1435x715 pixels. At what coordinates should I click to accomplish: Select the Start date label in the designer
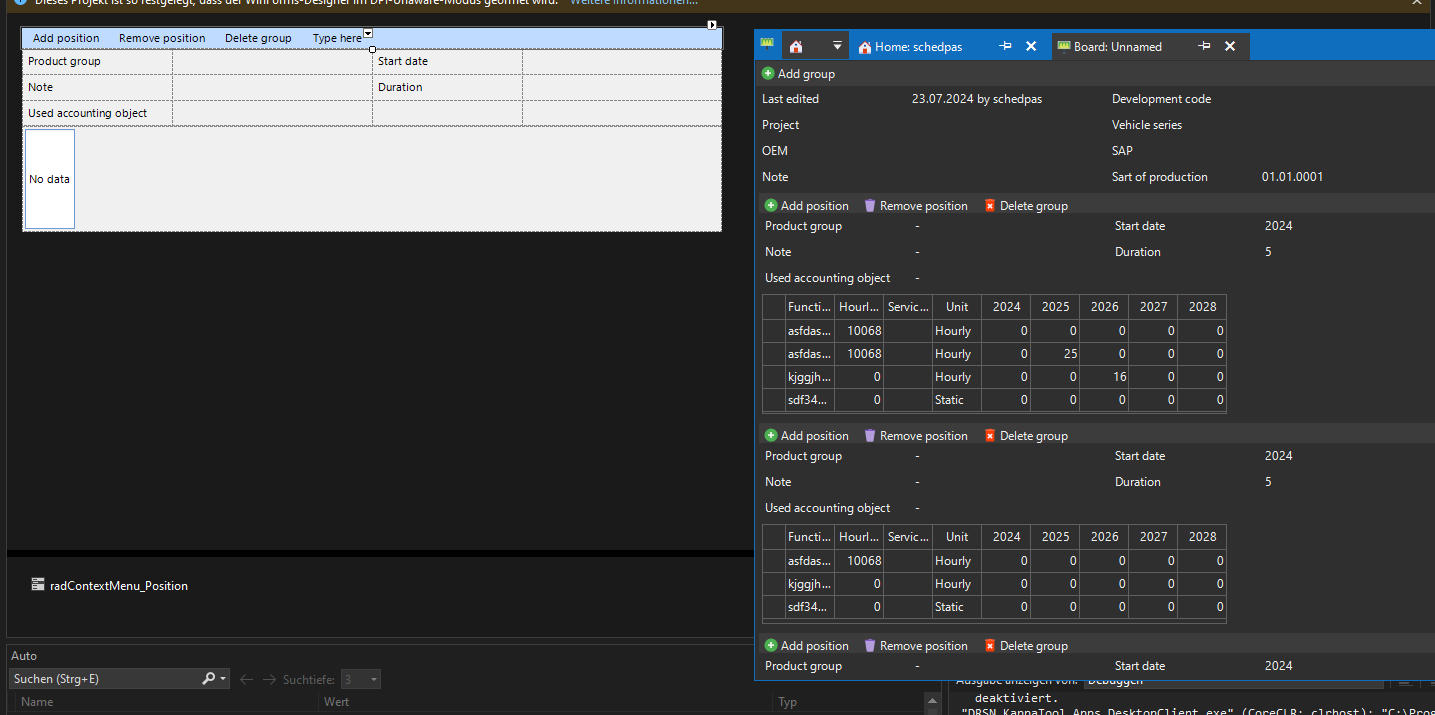[403, 61]
